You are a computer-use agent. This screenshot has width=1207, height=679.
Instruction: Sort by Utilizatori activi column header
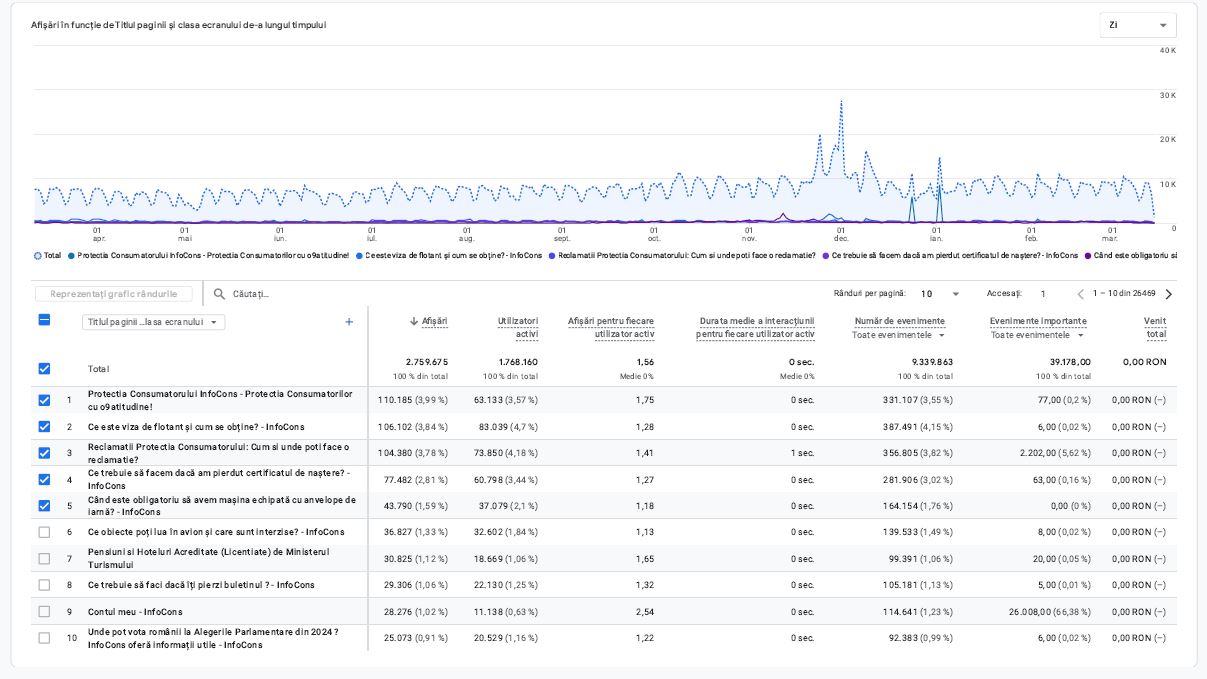point(517,327)
